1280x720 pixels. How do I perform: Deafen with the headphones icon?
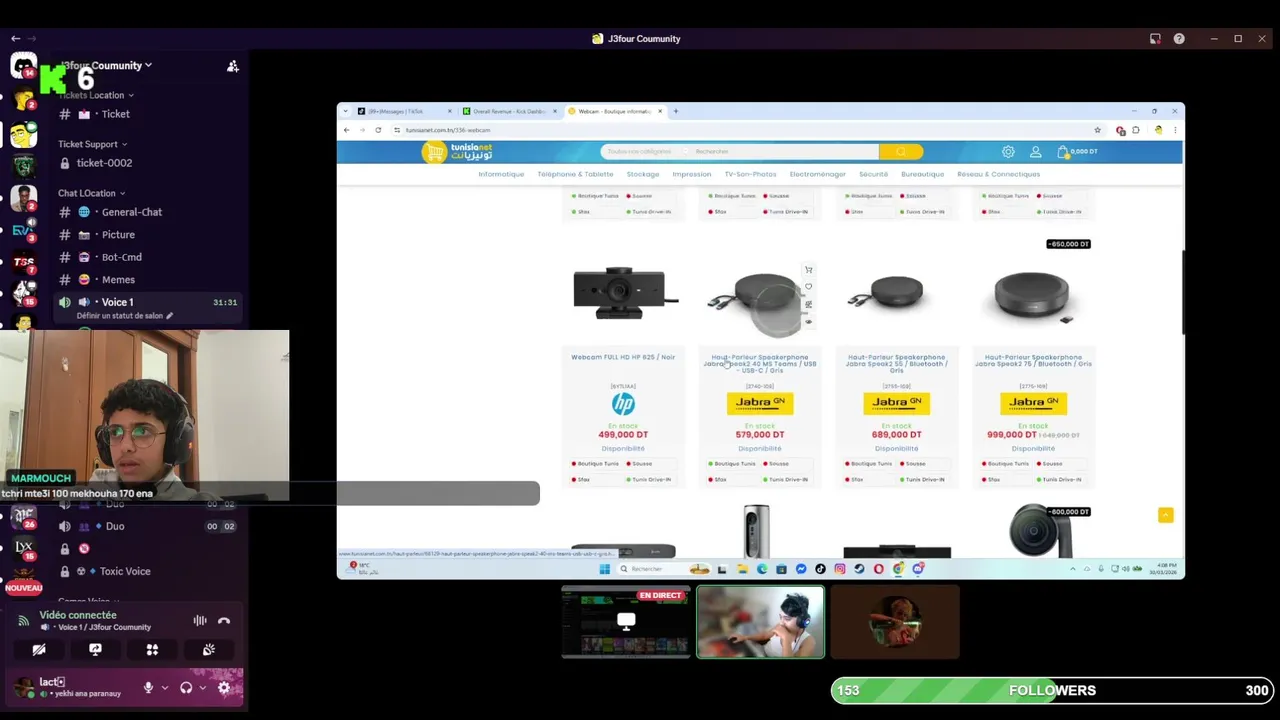point(186,688)
